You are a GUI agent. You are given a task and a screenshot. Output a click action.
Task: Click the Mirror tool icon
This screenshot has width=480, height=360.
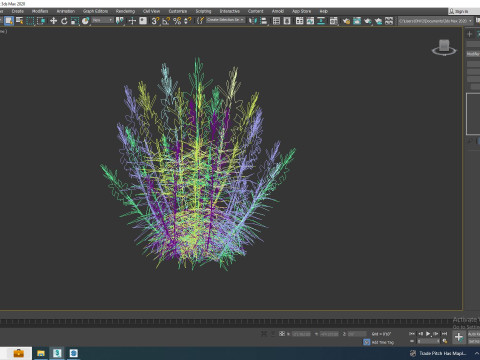point(253,21)
